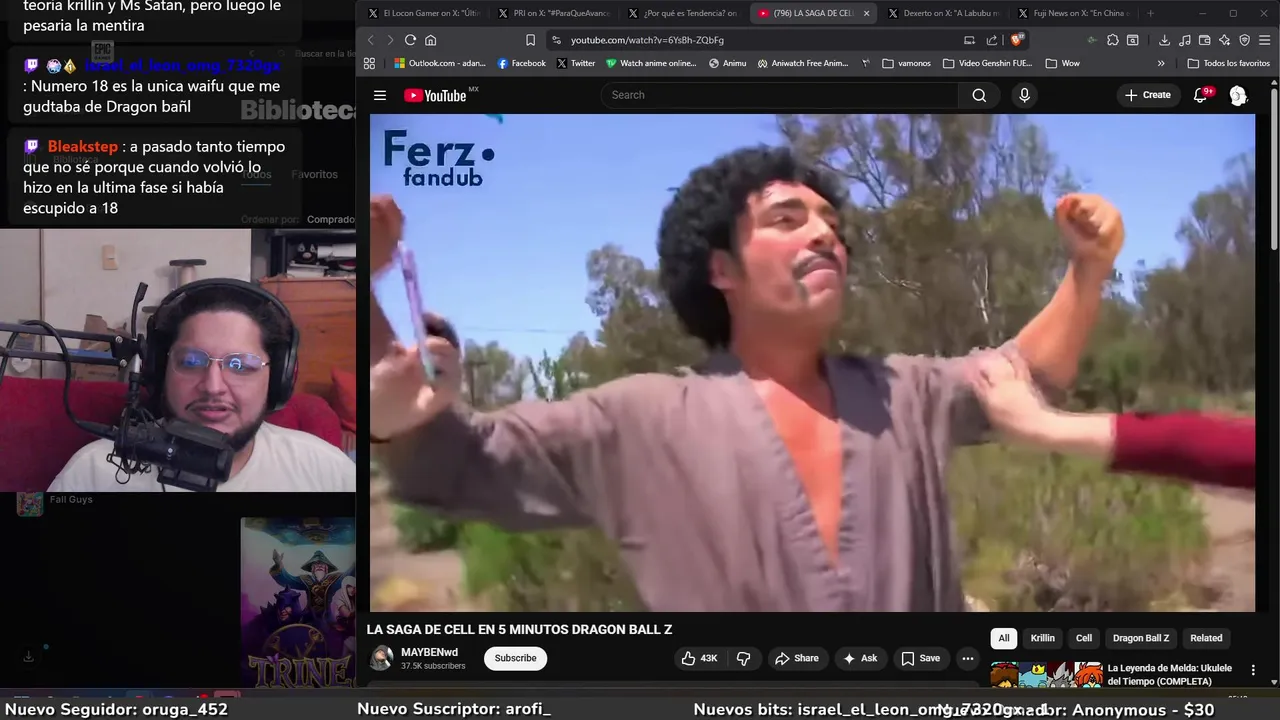
Task: Open the MAYBENwd channel avatar
Action: [381, 658]
